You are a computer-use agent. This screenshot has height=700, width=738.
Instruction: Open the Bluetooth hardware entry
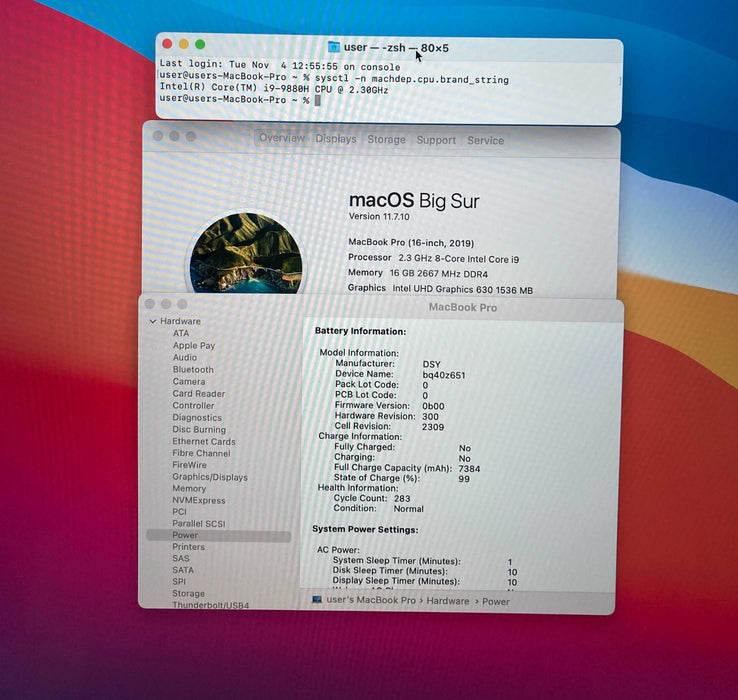(x=193, y=370)
